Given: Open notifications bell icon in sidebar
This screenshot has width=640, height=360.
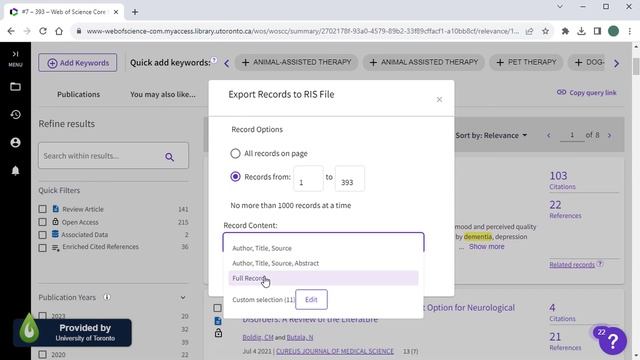Looking at the screenshot, I should (15, 171).
